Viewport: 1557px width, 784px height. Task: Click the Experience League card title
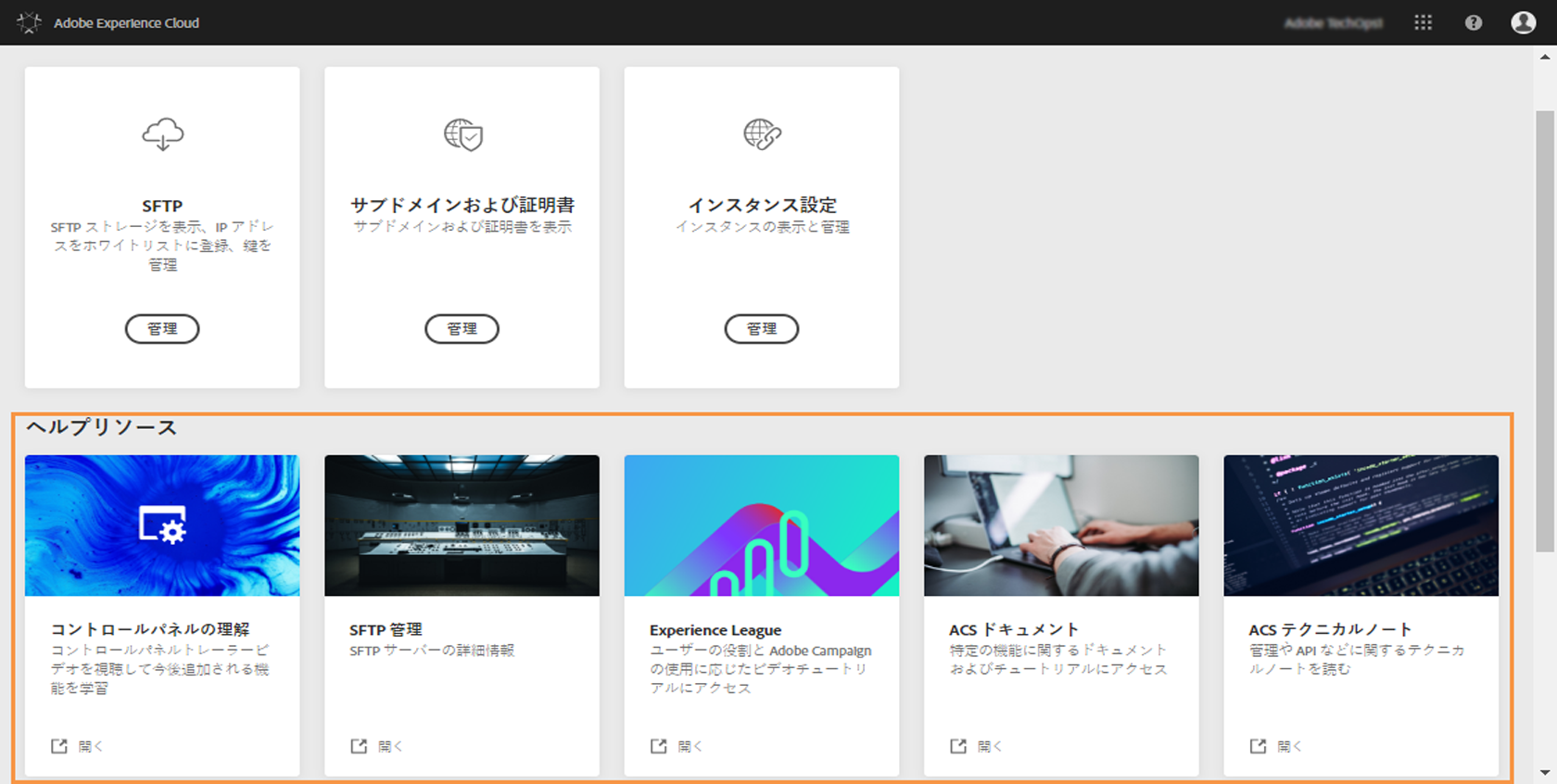coord(715,630)
